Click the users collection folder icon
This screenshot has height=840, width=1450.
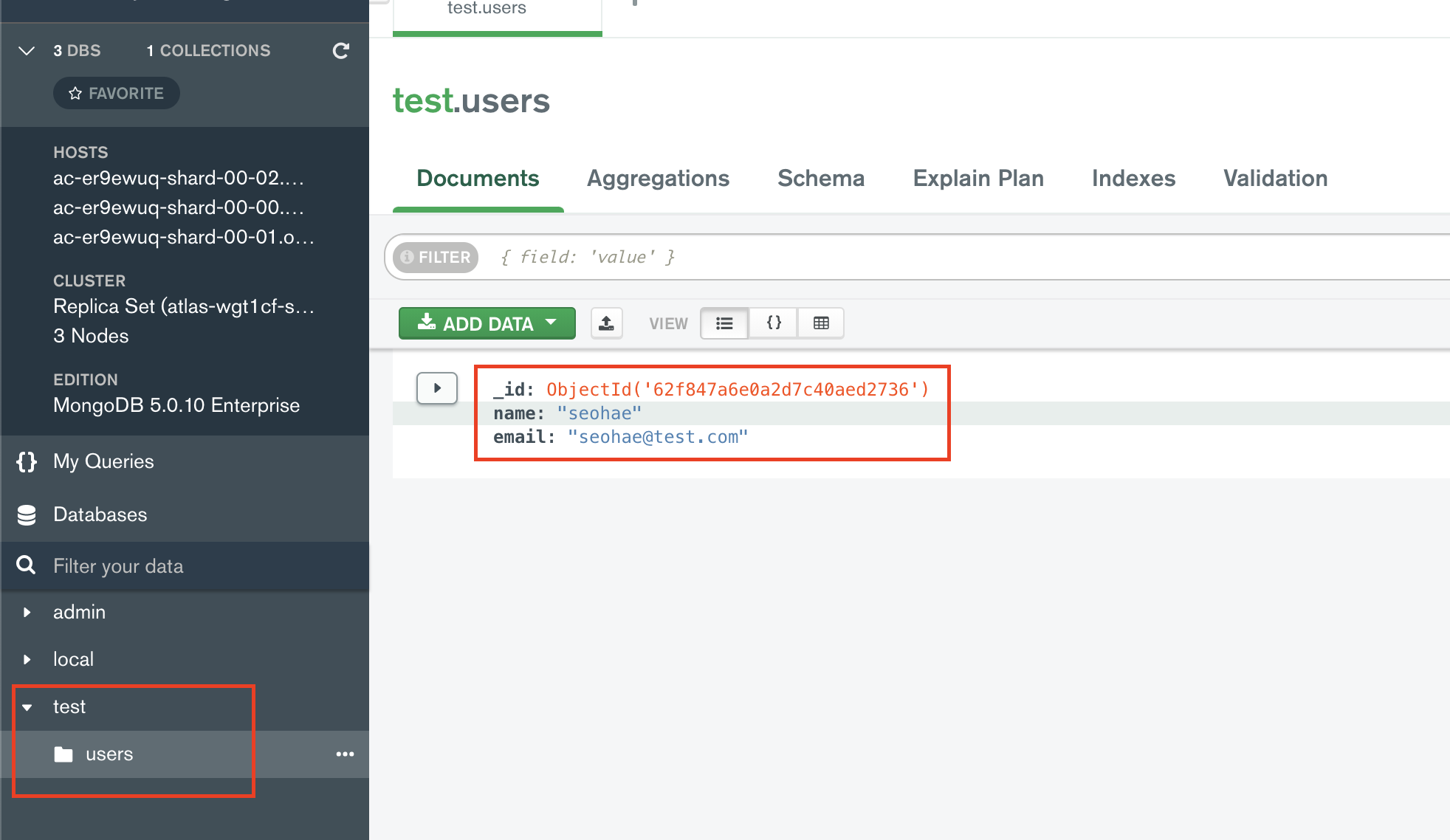point(63,754)
